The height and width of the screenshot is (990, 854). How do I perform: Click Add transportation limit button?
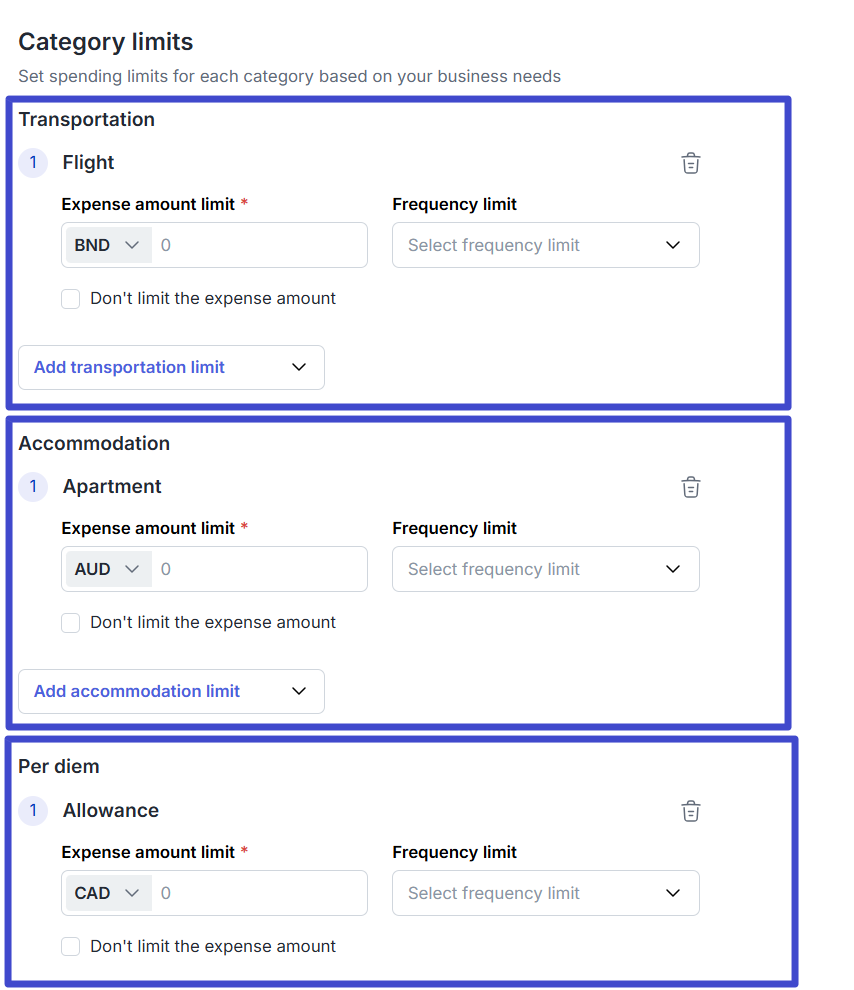[171, 367]
